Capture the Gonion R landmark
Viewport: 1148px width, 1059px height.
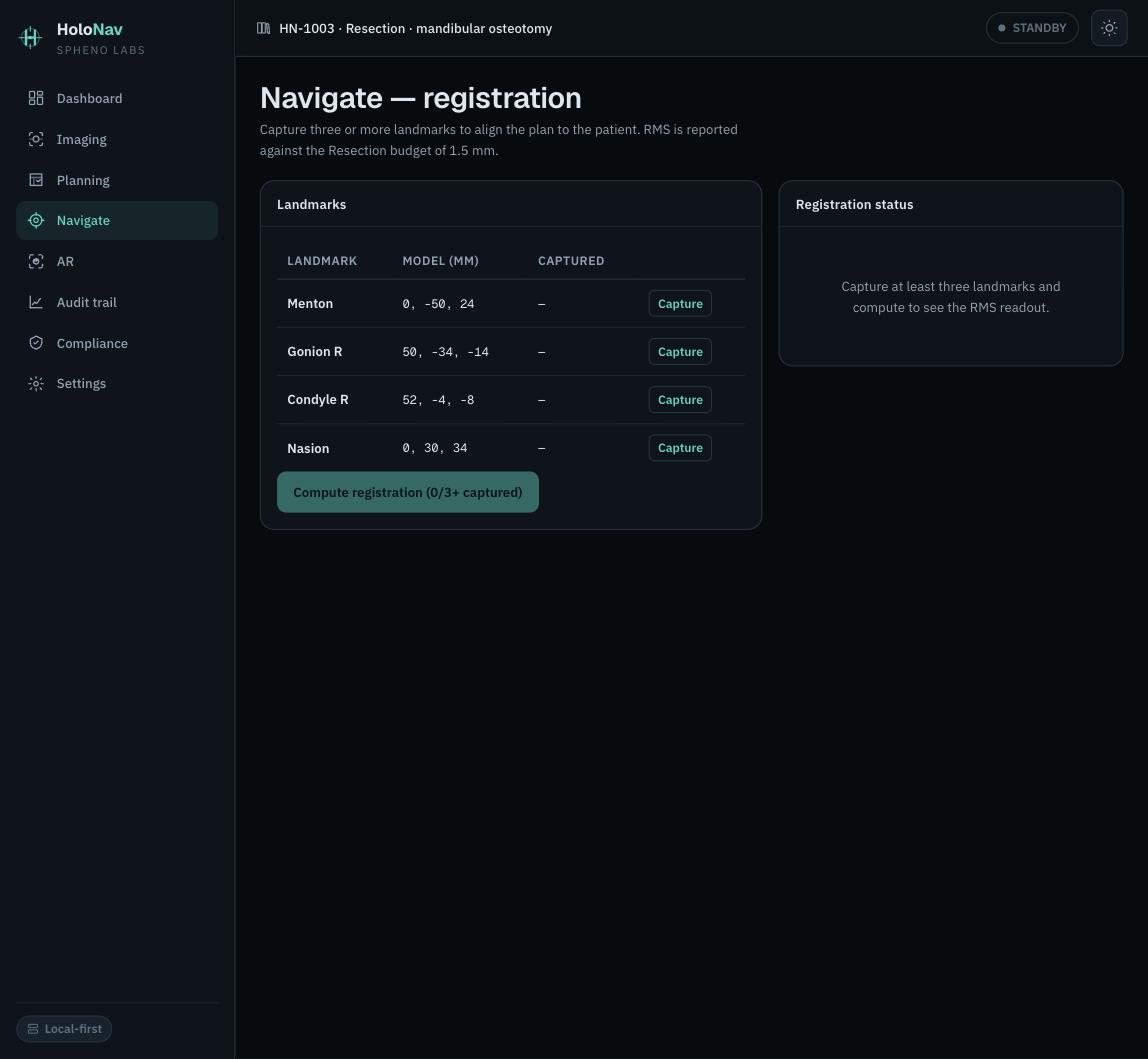click(680, 352)
